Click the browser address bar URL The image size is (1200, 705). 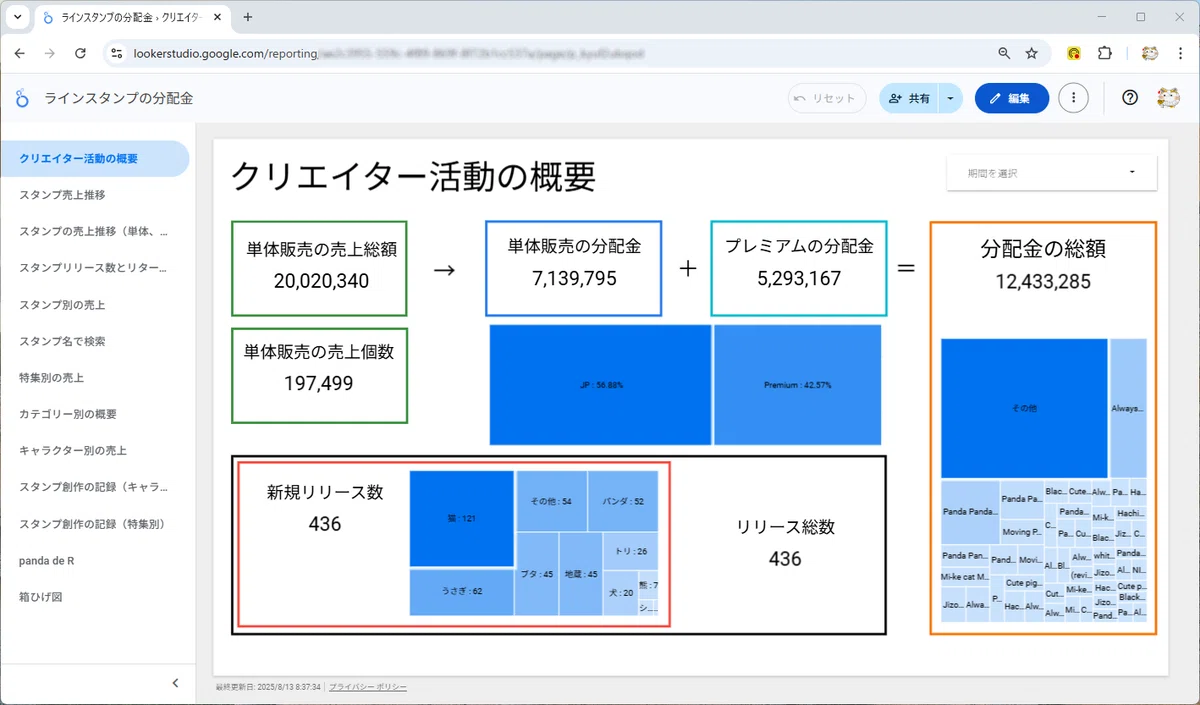tap(389, 53)
